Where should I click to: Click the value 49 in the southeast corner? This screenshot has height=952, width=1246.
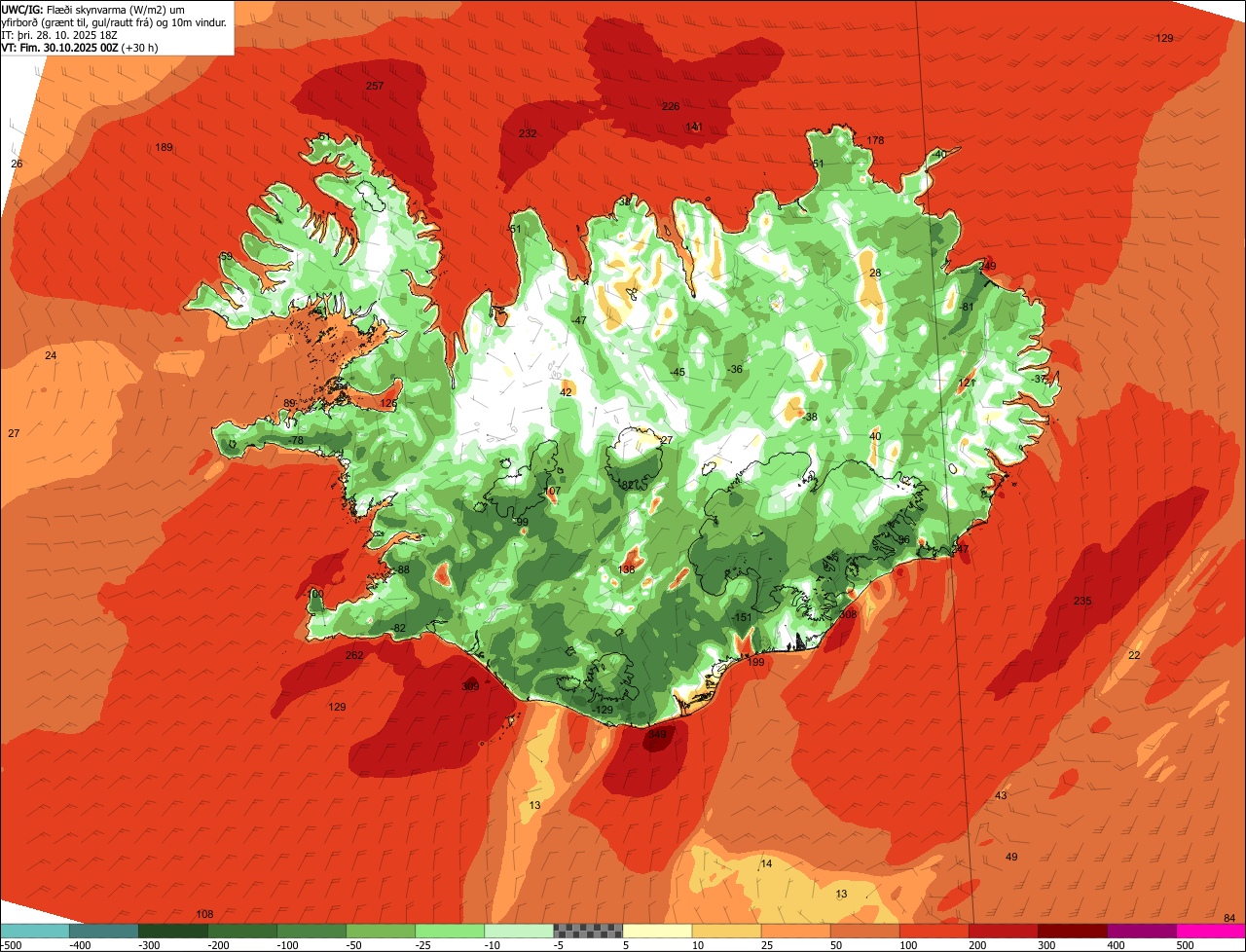1011,857
